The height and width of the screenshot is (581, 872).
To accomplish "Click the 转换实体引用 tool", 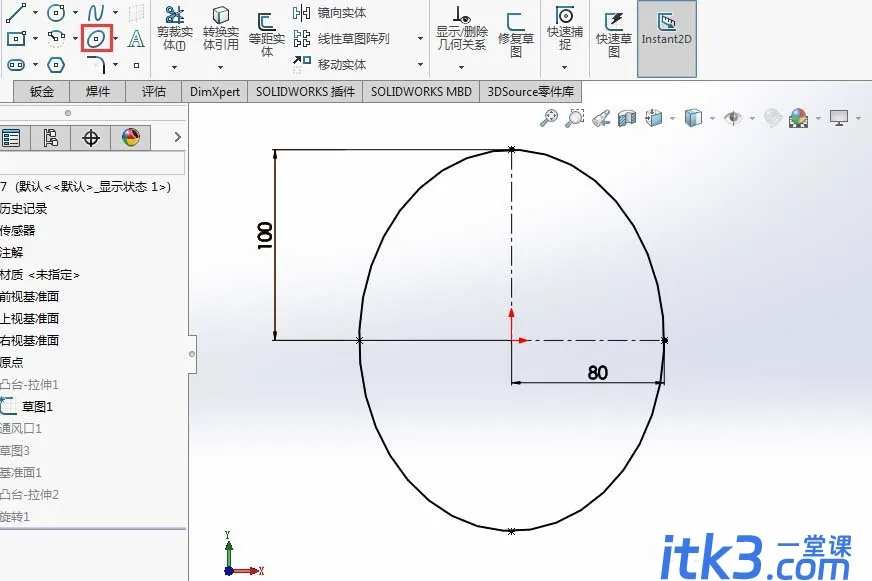I will 221,28.
